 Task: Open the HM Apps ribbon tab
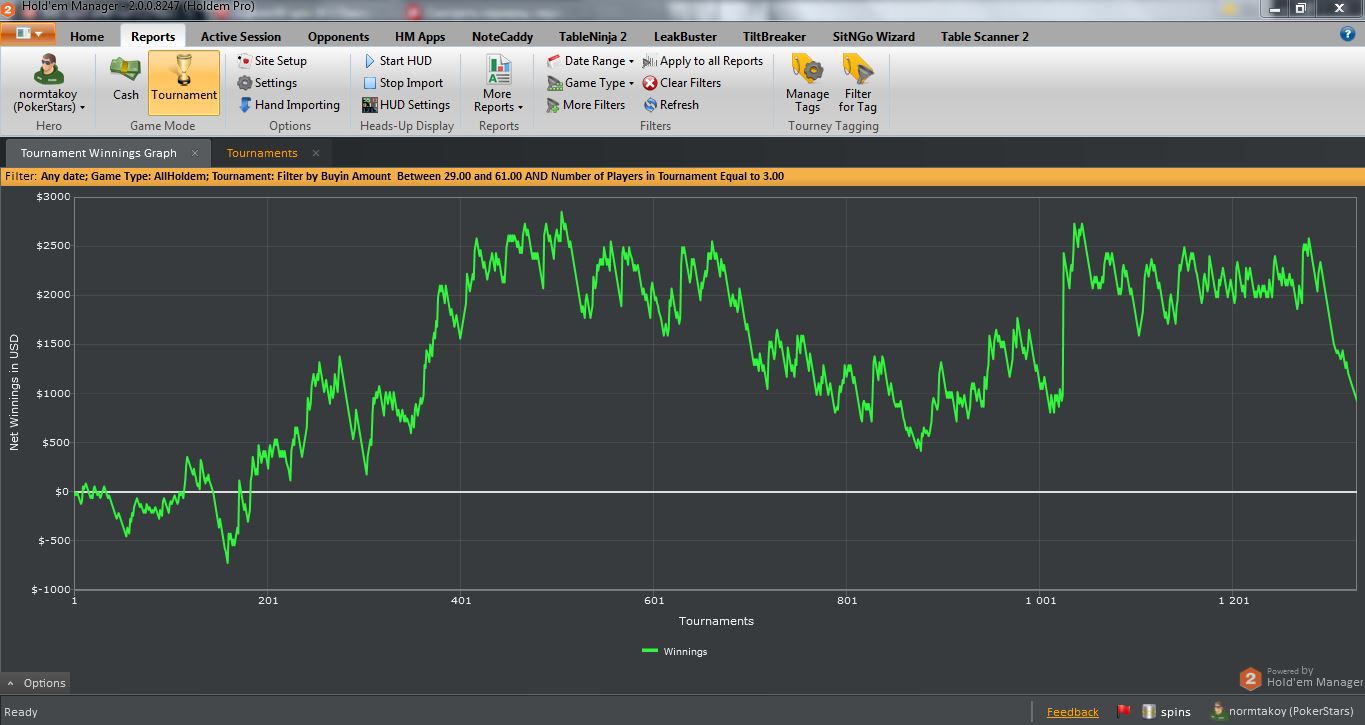[x=420, y=37]
